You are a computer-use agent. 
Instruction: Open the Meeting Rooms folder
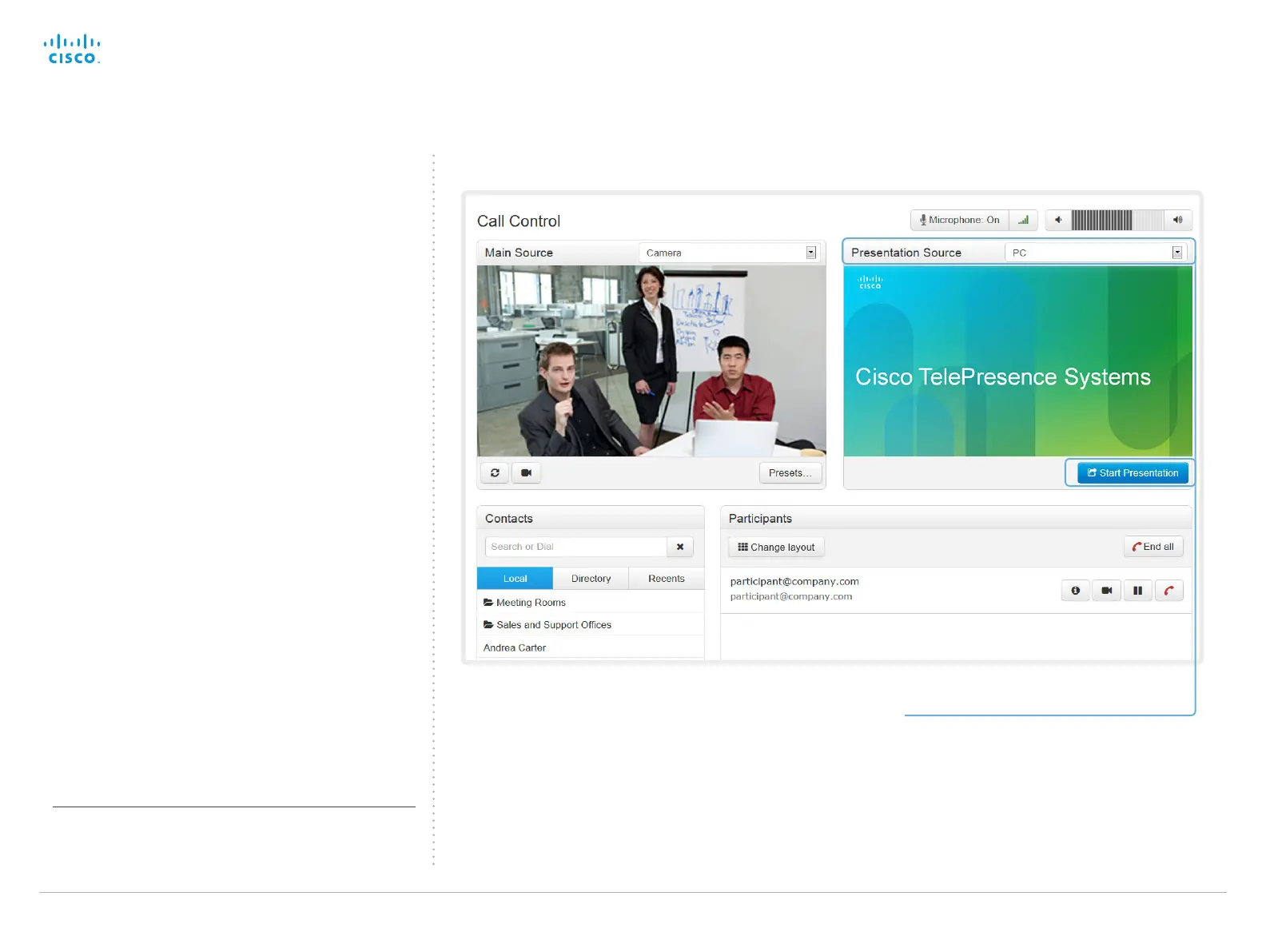[591, 603]
